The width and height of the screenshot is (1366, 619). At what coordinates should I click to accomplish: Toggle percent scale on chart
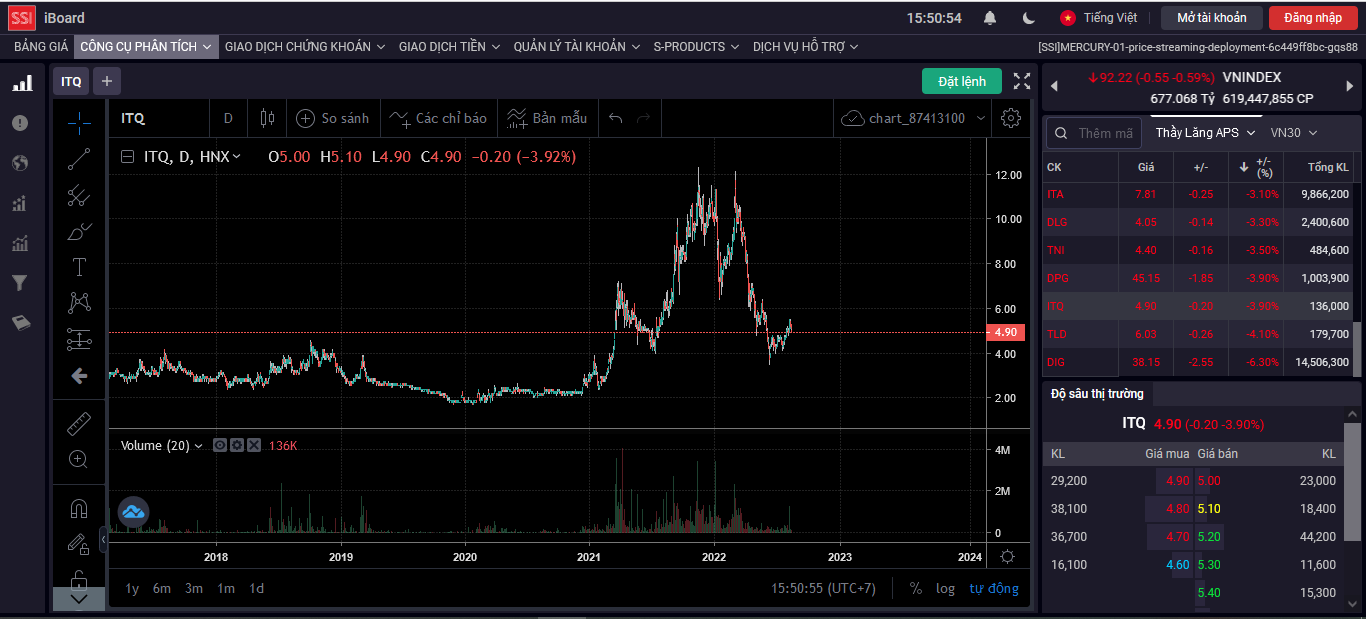[x=915, y=588]
